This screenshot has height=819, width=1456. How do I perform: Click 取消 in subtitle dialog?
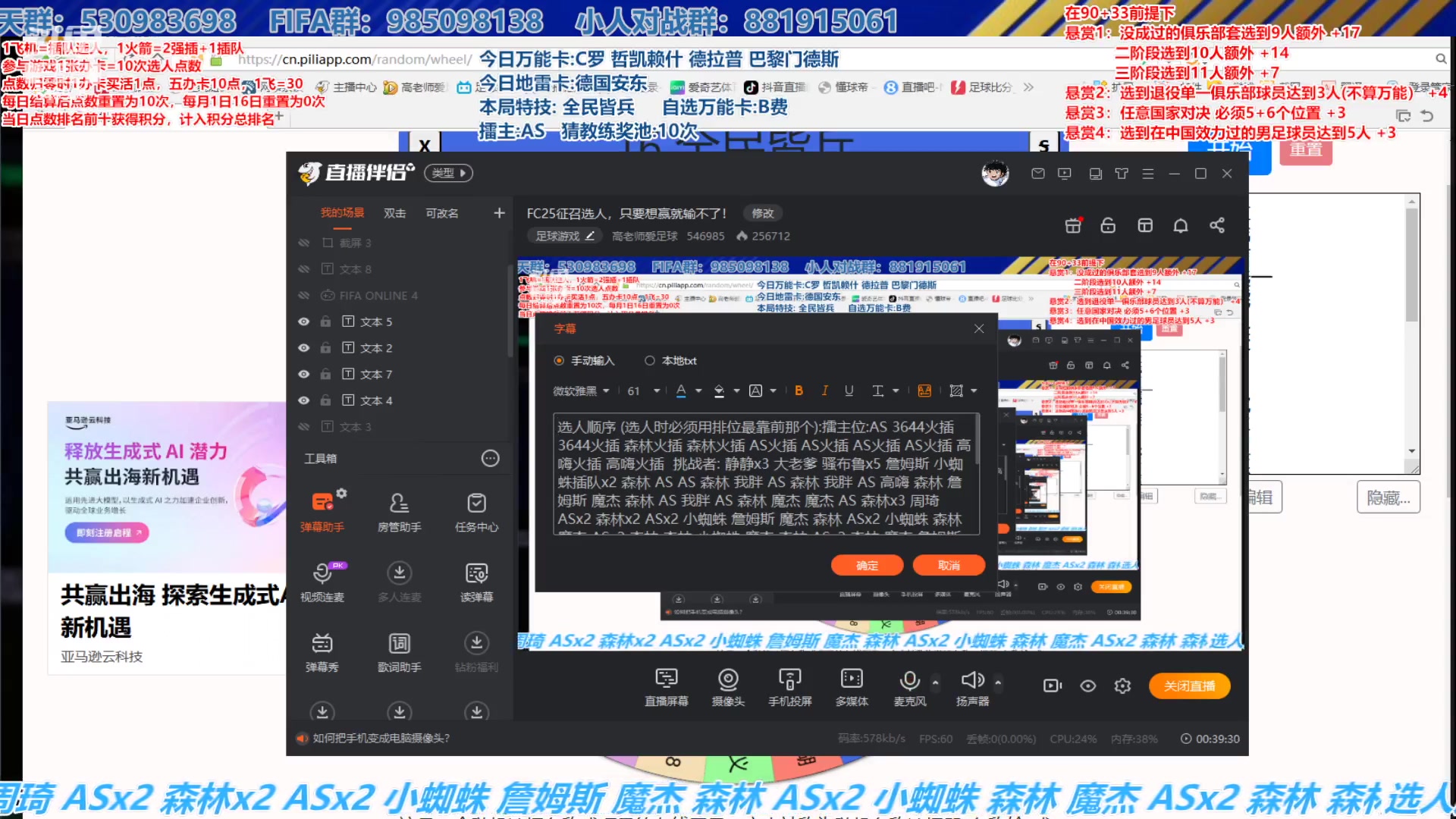click(x=949, y=566)
